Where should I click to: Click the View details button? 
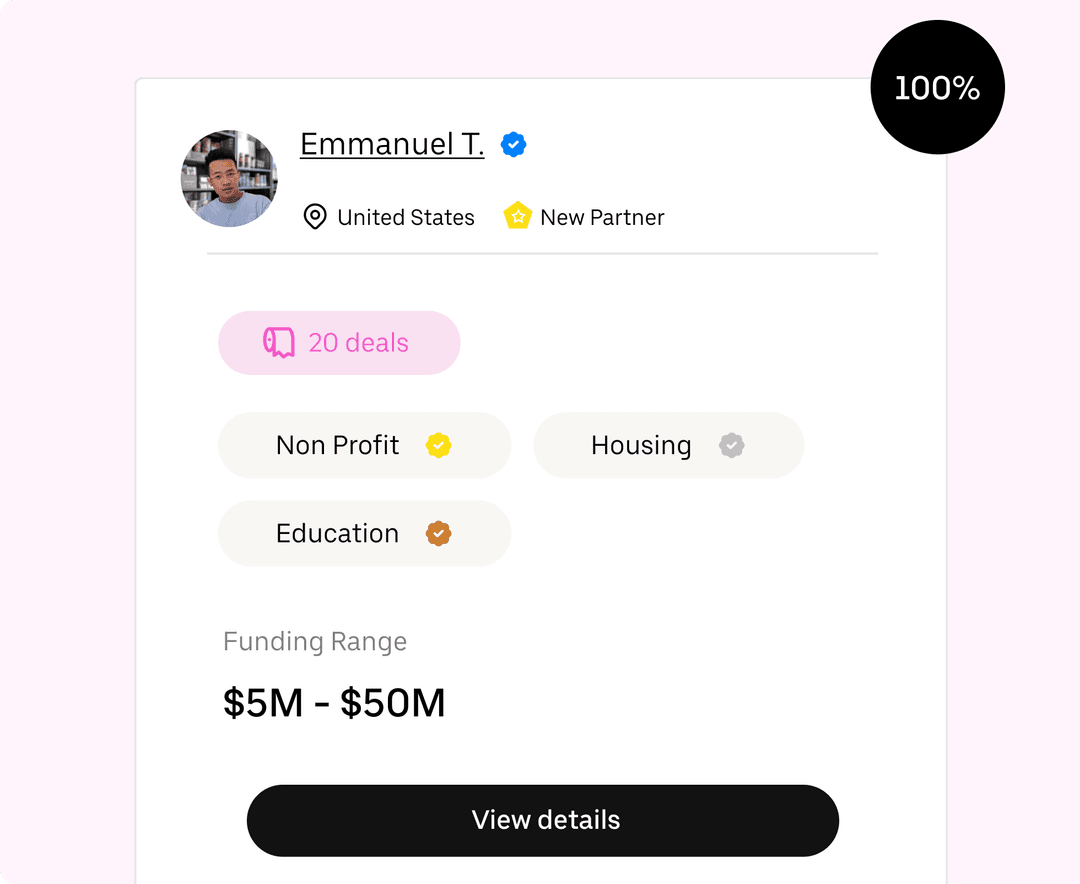543,820
